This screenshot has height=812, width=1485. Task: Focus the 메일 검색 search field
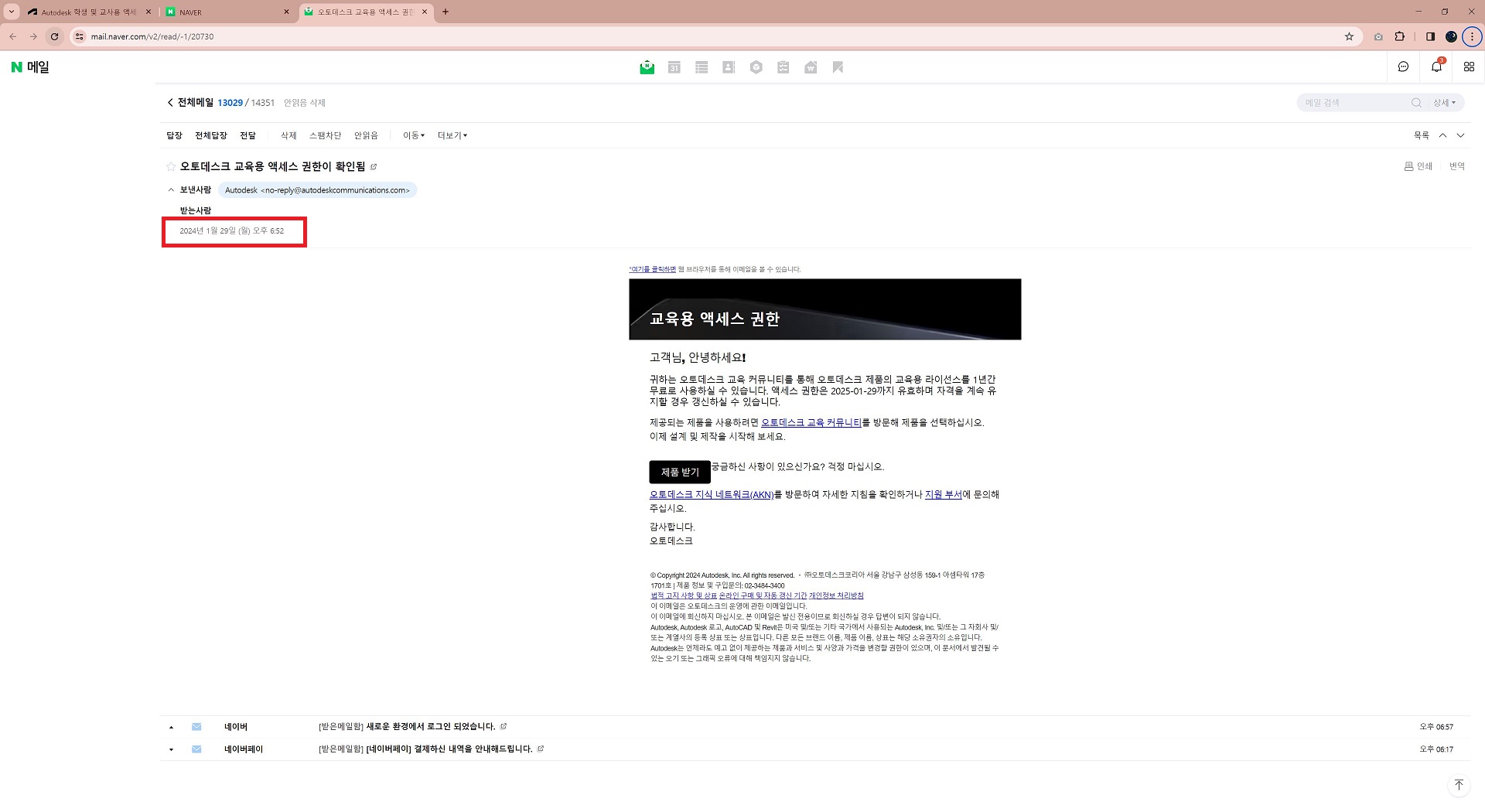[x=1354, y=102]
